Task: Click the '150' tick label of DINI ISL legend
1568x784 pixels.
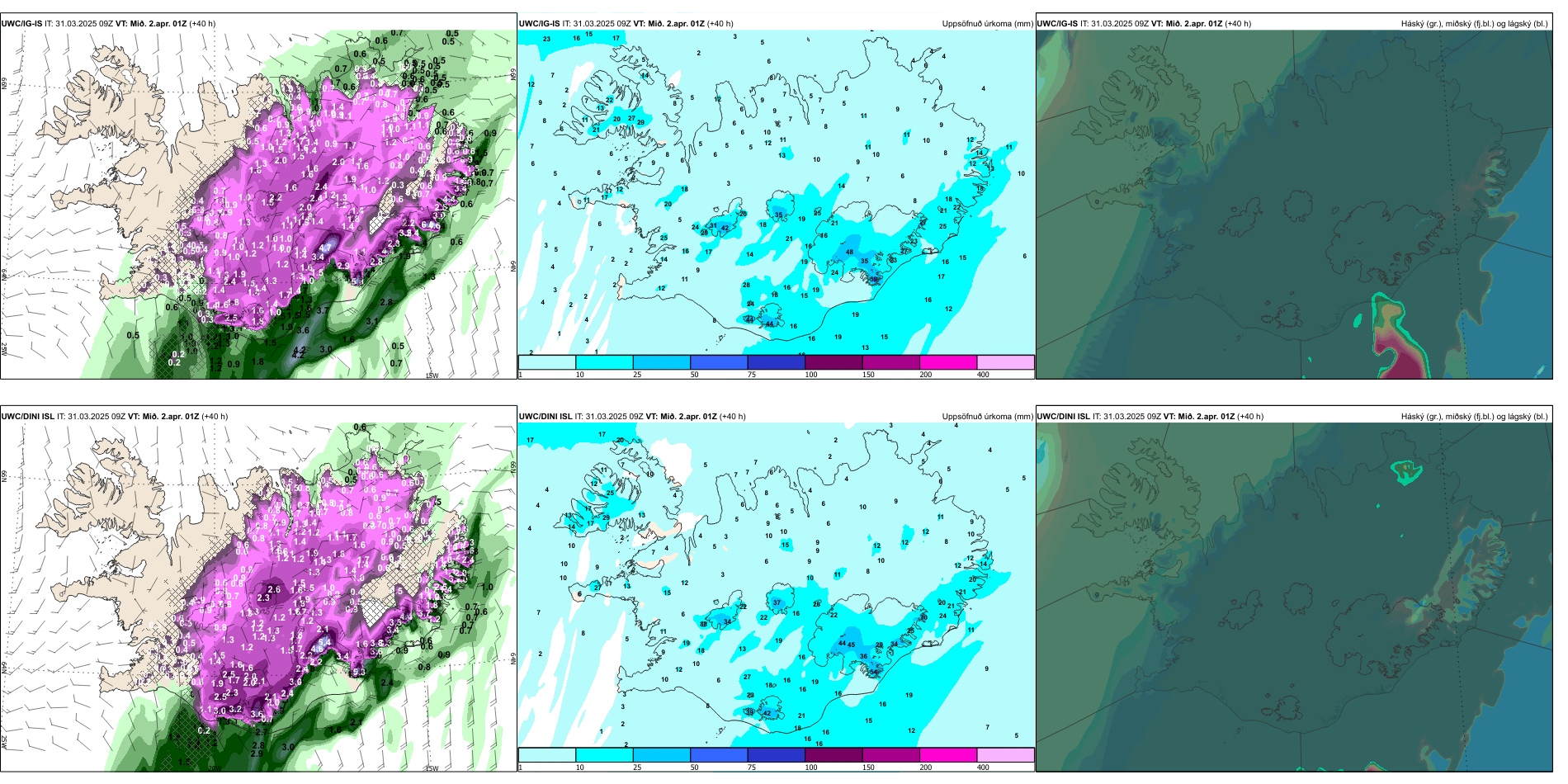Action: click(x=868, y=767)
